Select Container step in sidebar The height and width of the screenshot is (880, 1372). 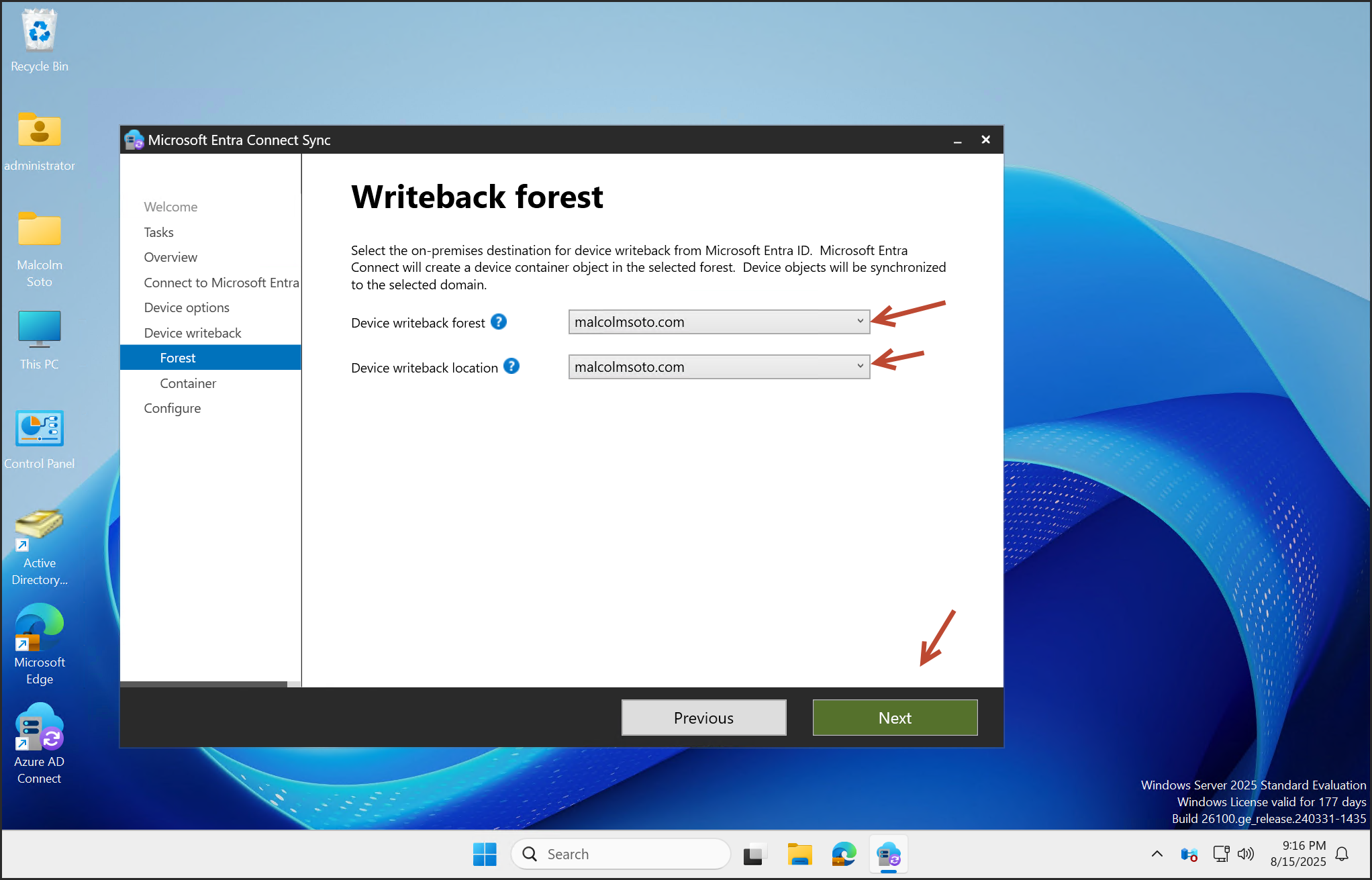[x=188, y=383]
